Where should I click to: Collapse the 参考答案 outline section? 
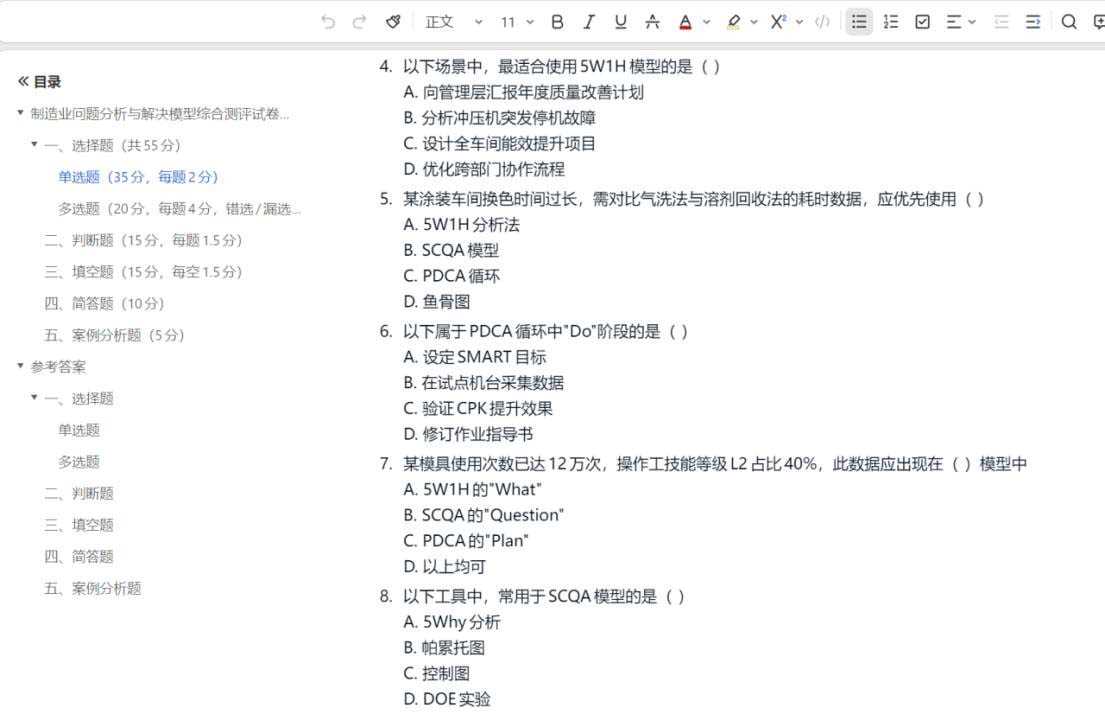20,366
